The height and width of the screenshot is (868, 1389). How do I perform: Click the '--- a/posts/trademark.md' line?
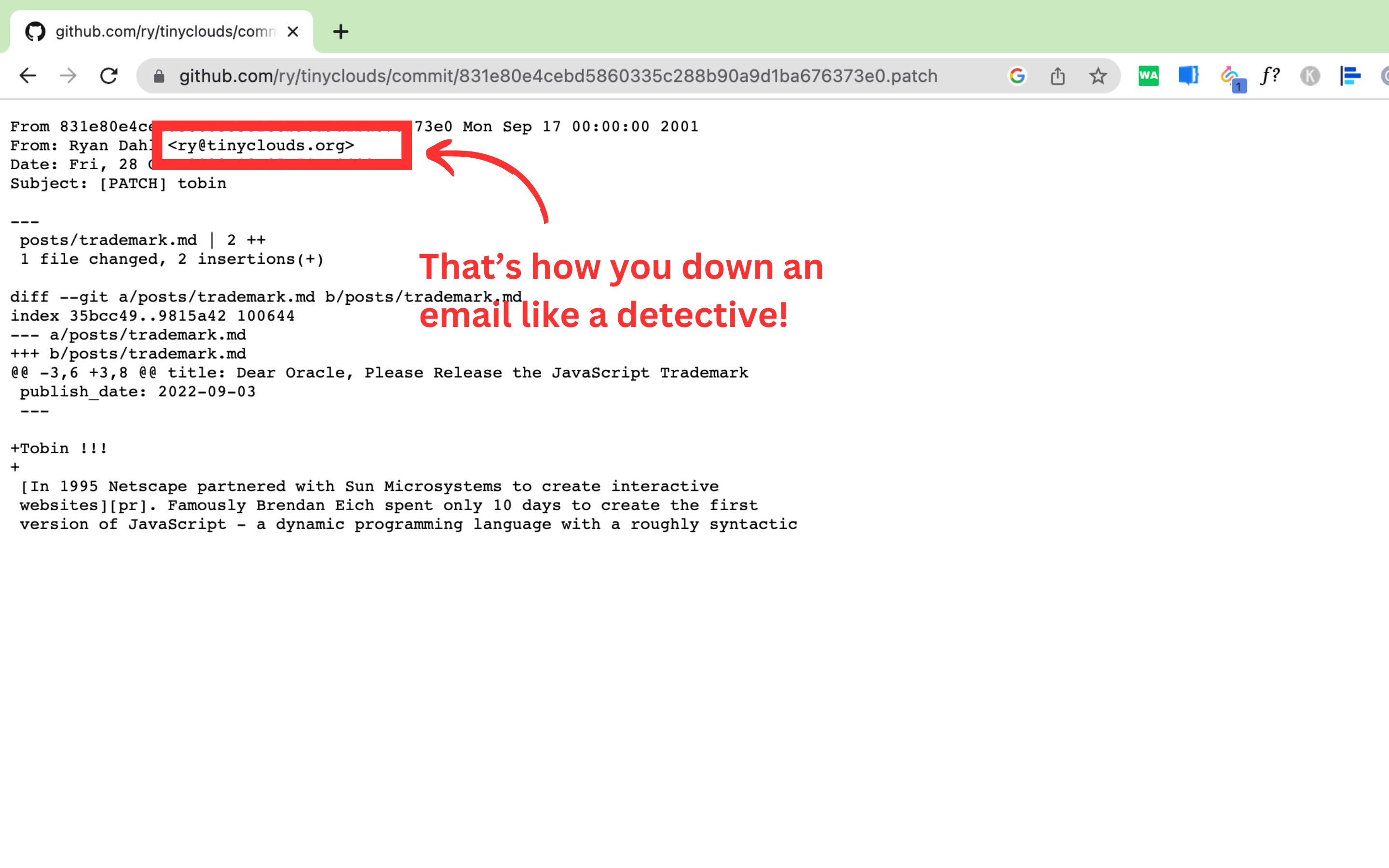tap(128, 335)
